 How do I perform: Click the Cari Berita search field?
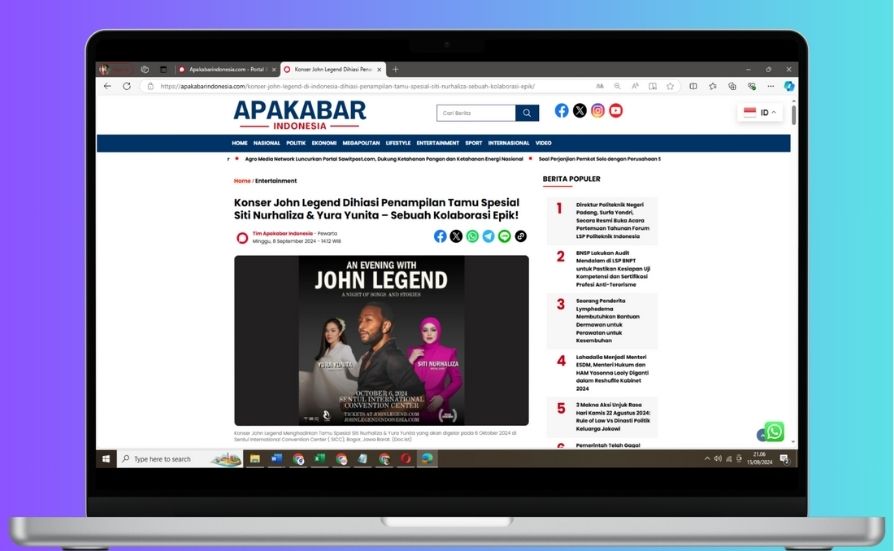[476, 113]
